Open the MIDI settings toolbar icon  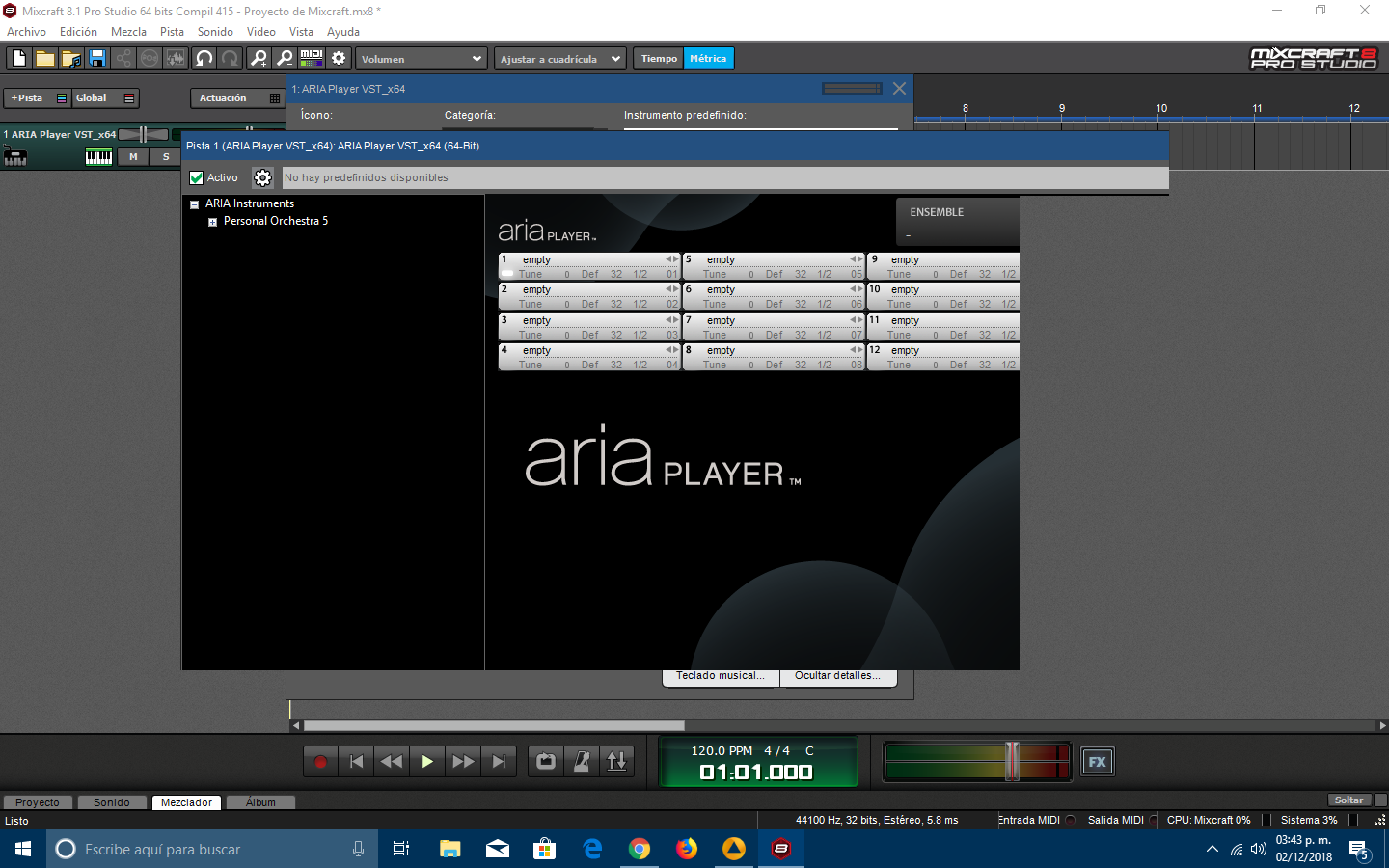tap(312, 59)
